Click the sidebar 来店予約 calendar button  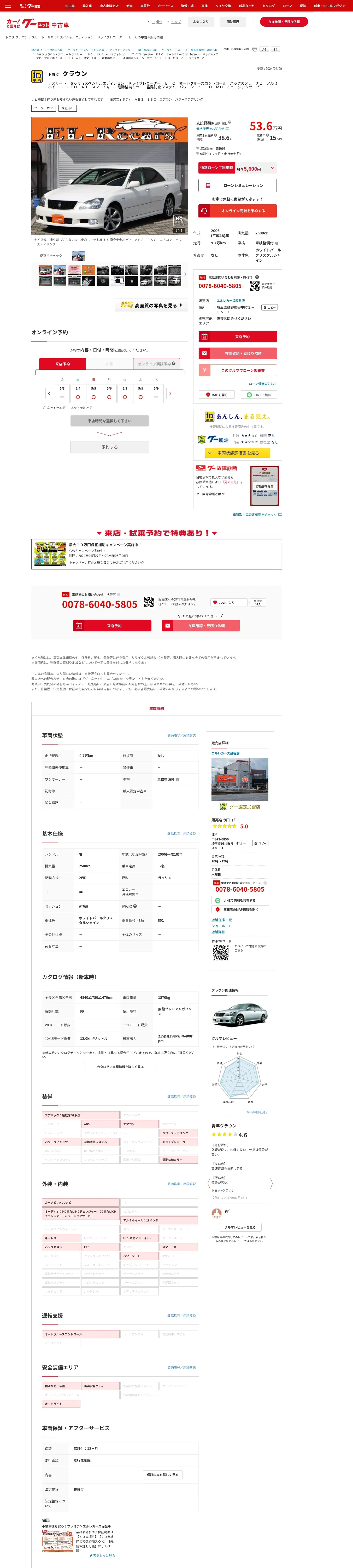click(237, 337)
